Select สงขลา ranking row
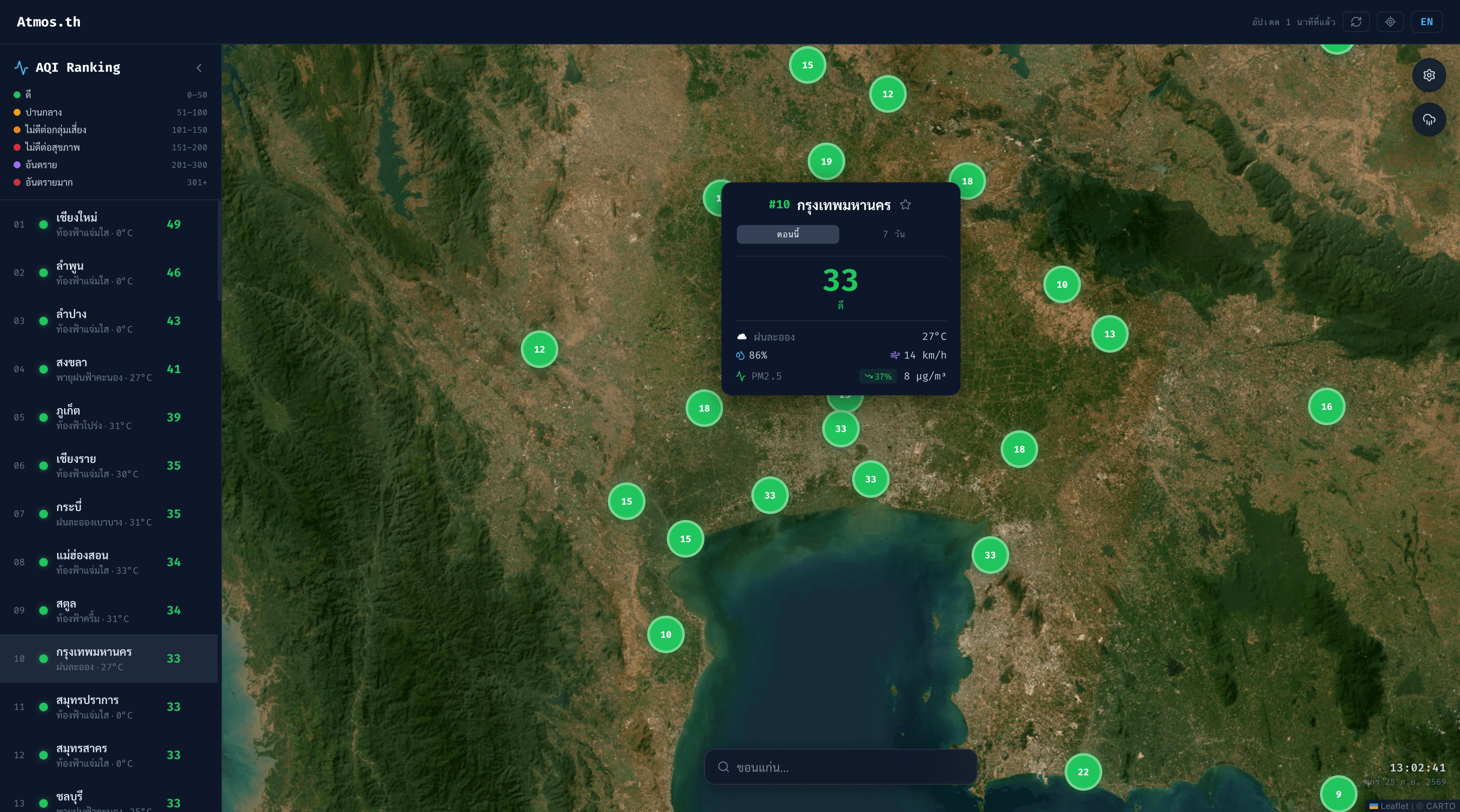This screenshot has width=1460, height=812. coord(109,369)
